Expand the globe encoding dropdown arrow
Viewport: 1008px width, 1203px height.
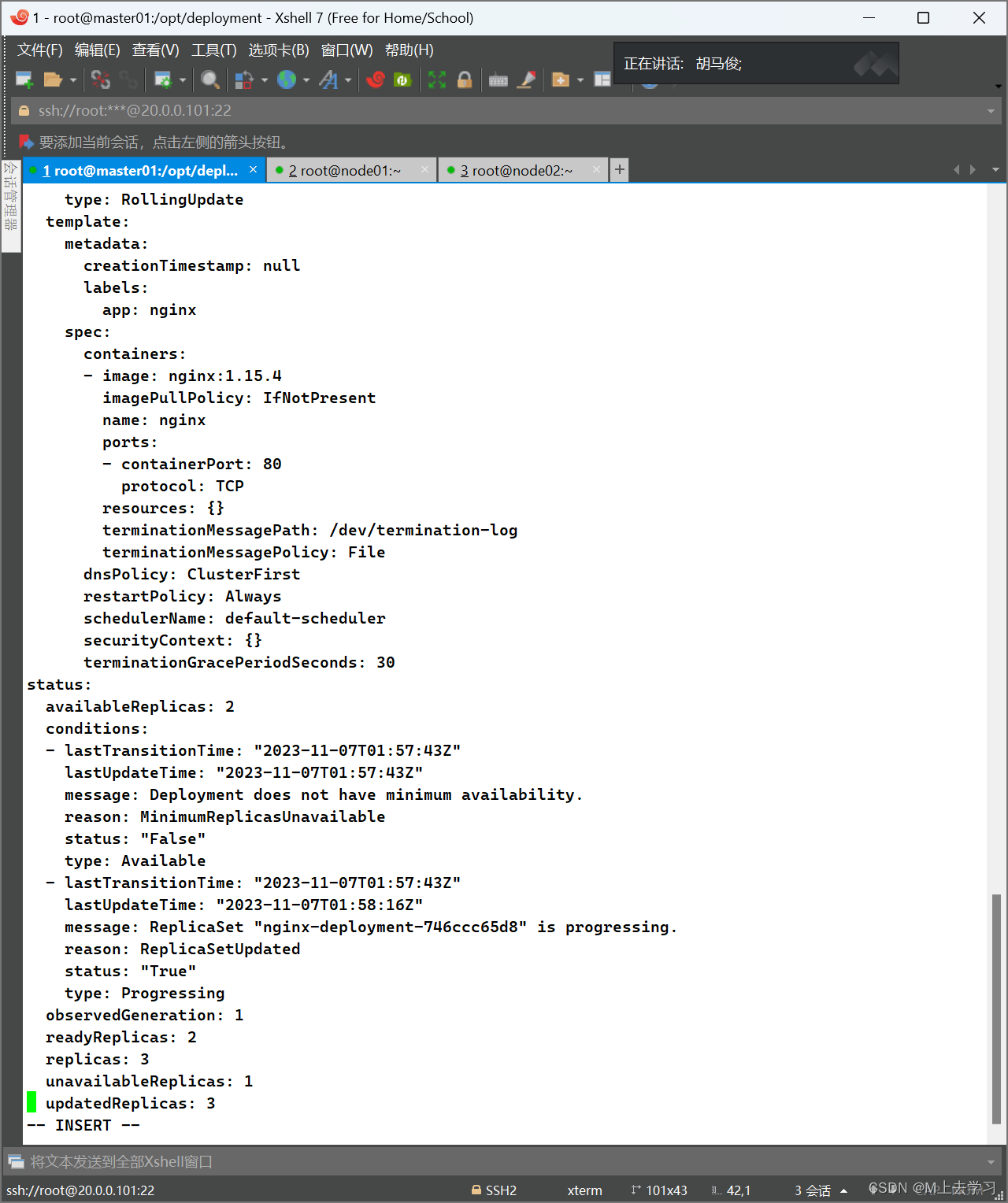pyautogui.click(x=306, y=80)
